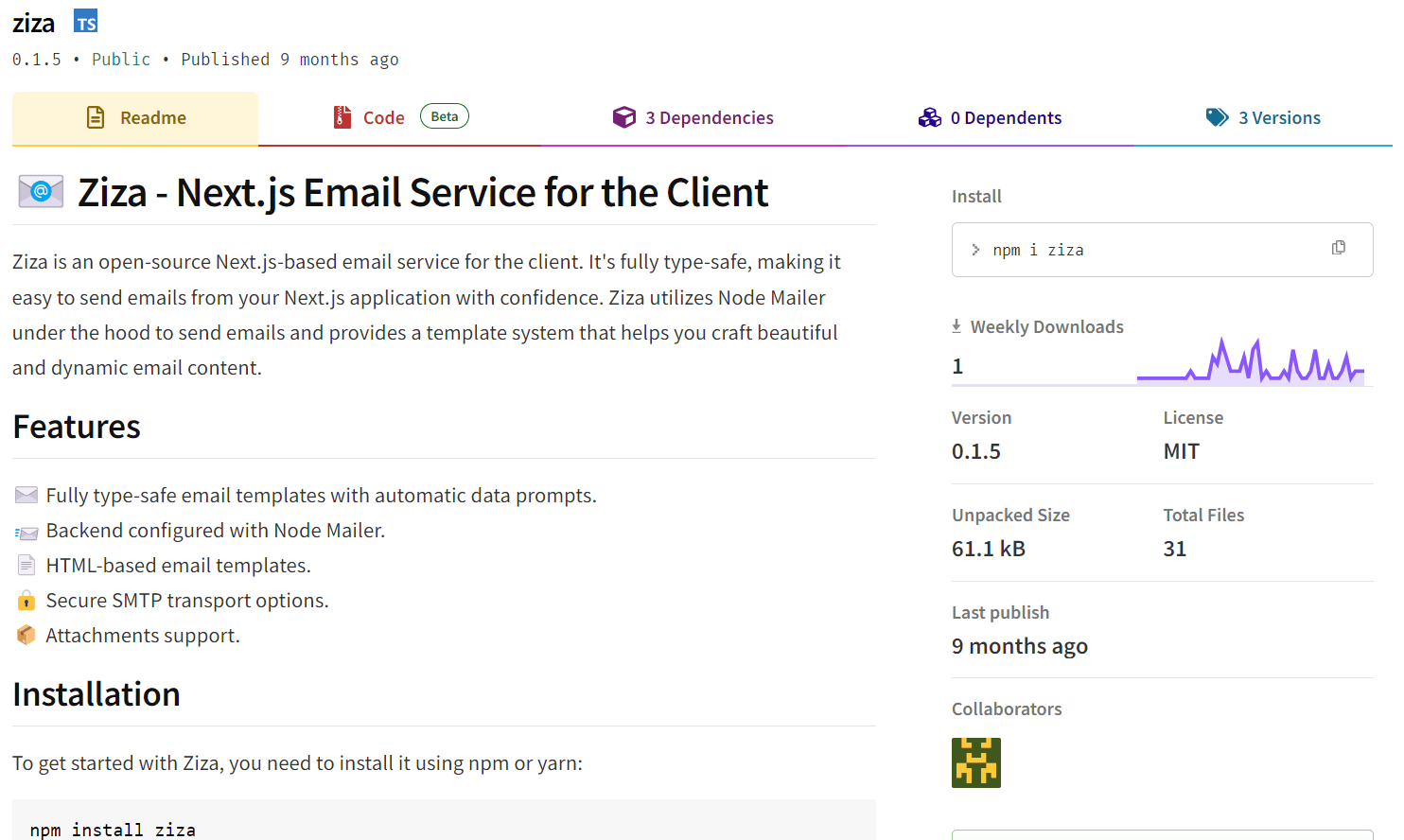Switch to the Code tab
Image resolution: width=1404 pixels, height=840 pixels.
[383, 118]
